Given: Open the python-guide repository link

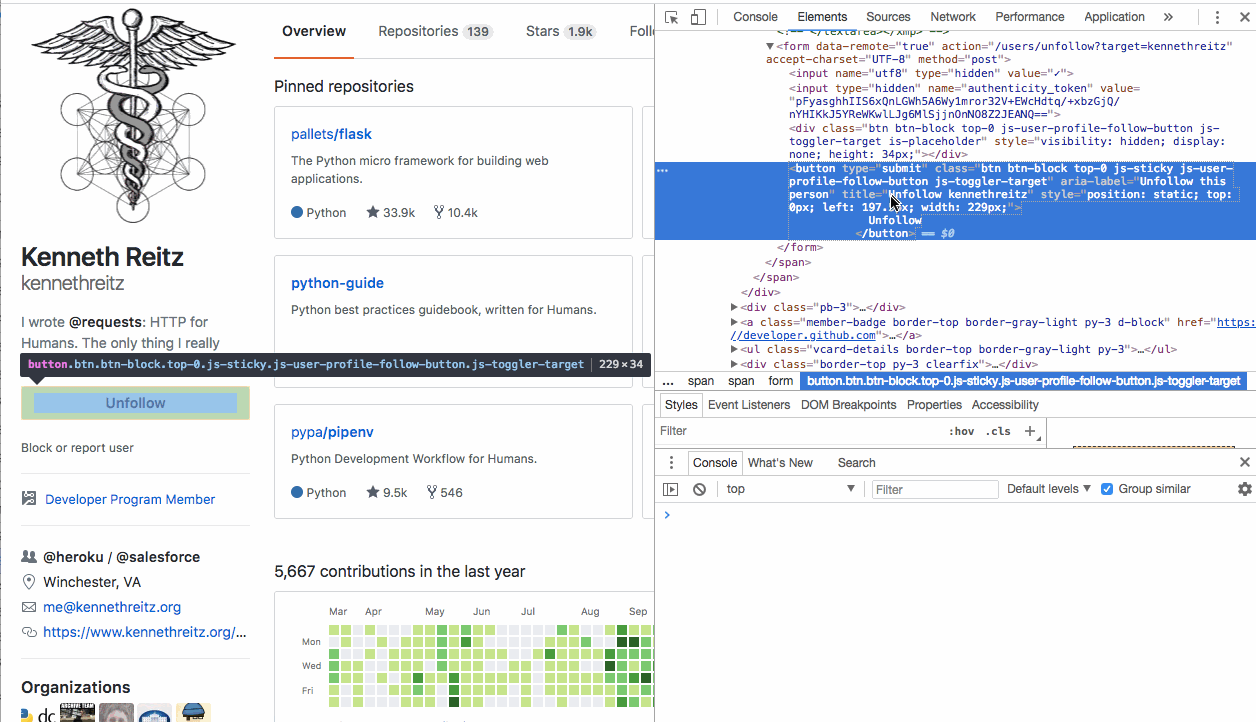Looking at the screenshot, I should coord(338,283).
